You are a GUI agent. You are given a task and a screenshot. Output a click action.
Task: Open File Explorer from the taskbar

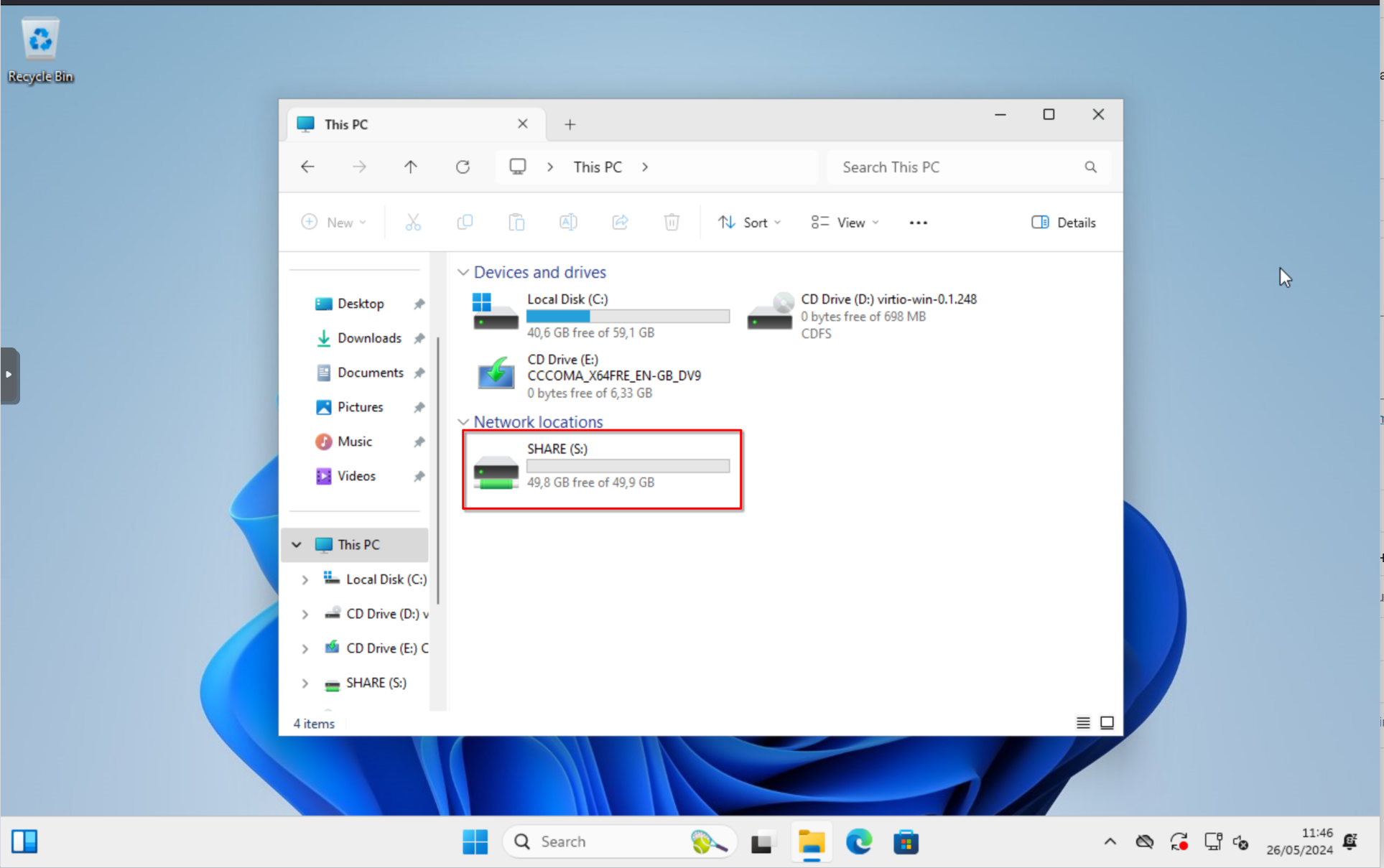811,841
